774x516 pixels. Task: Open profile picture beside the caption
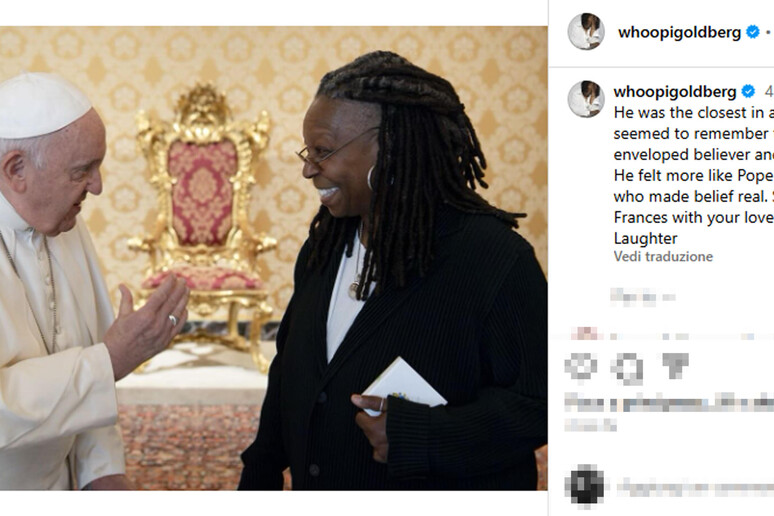coord(586,99)
